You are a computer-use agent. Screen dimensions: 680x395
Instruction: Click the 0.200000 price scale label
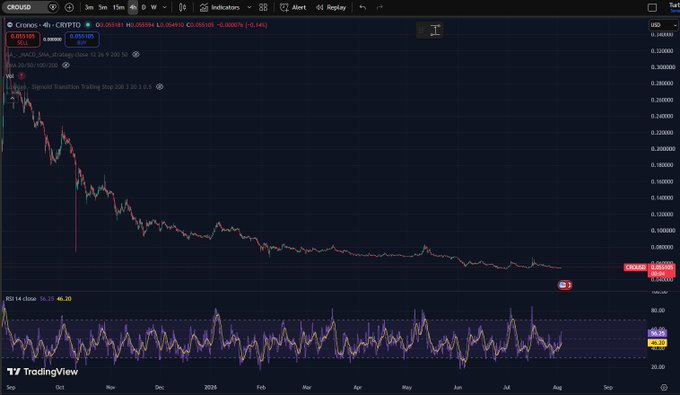(663, 149)
